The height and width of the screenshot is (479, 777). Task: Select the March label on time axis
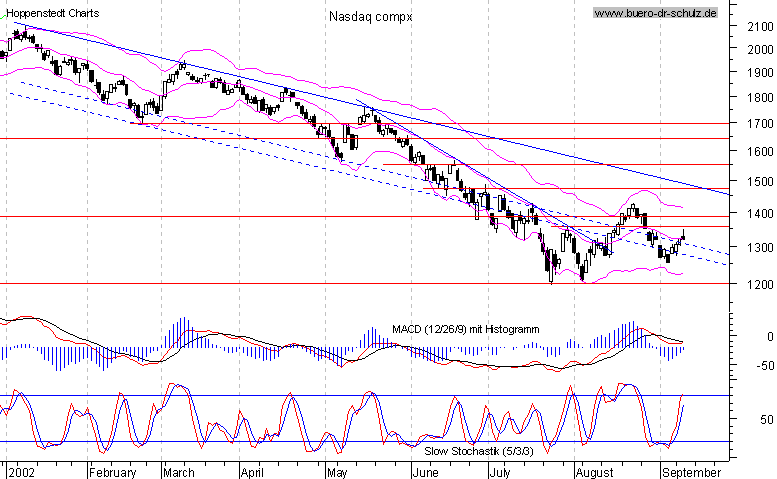pos(179,473)
